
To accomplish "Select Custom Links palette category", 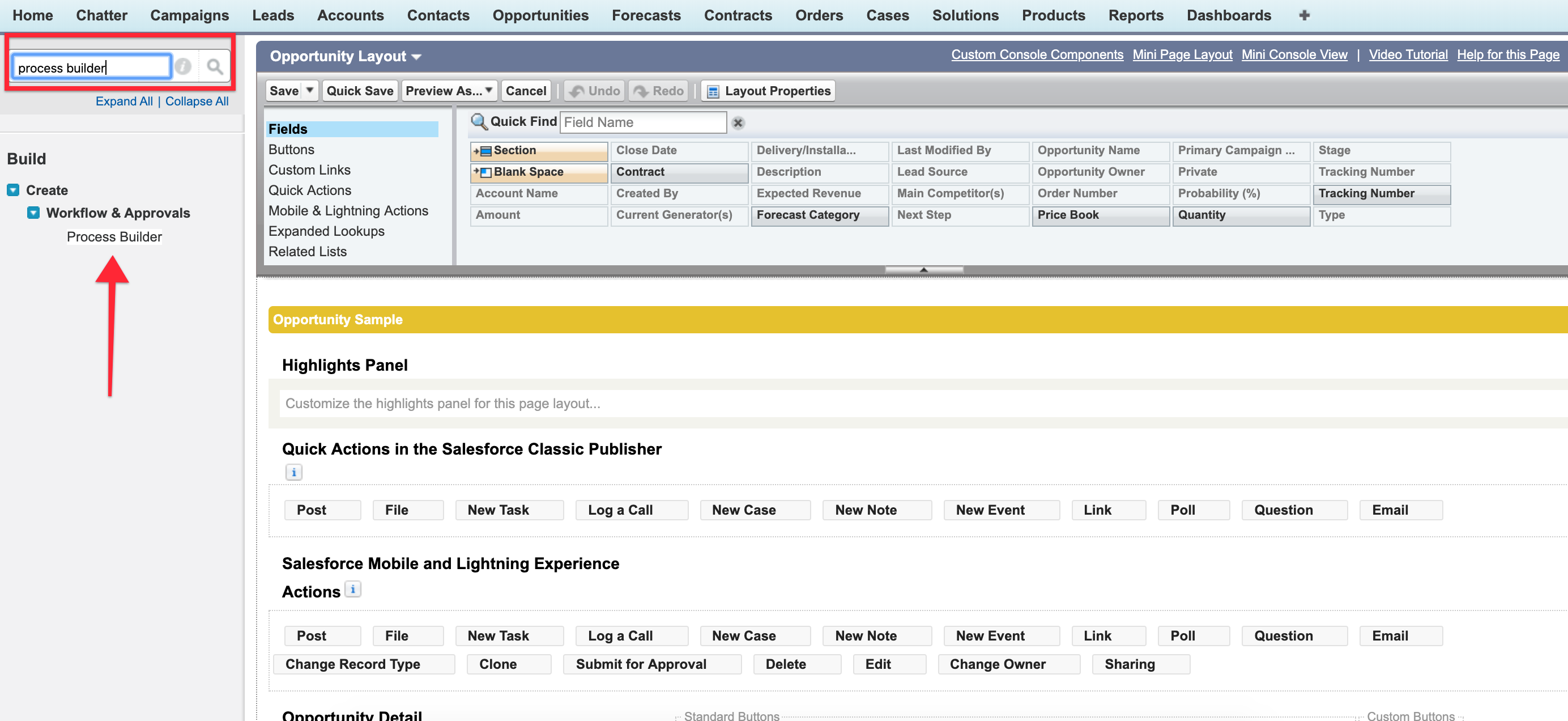I will point(309,170).
